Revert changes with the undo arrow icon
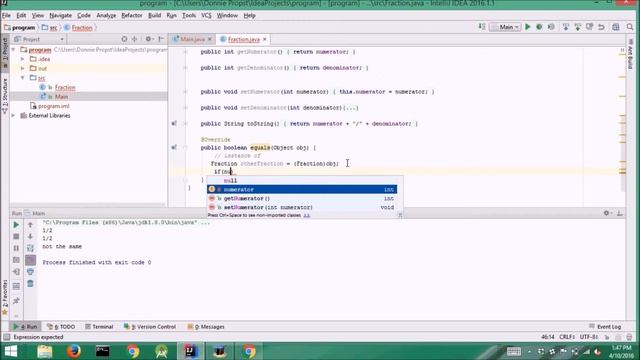This screenshot has height=360, width=640. tap(601, 27)
